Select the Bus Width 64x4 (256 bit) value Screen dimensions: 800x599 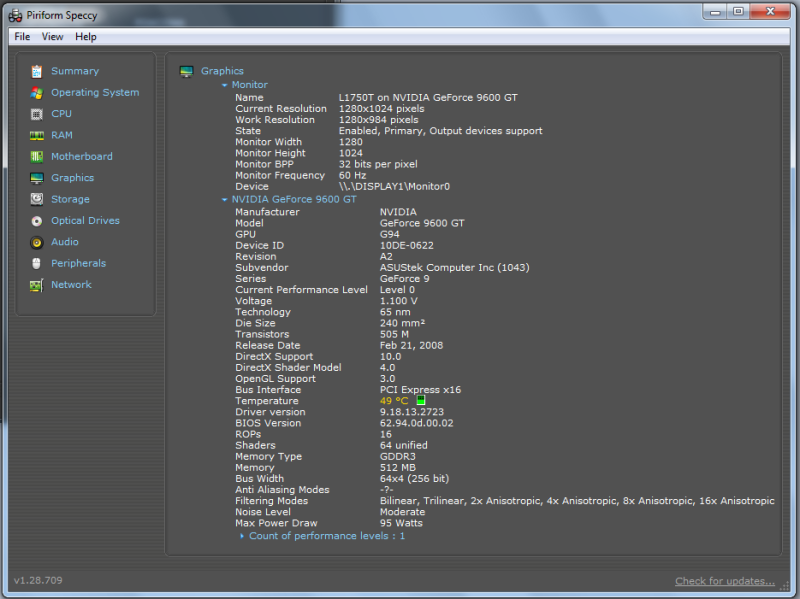point(414,479)
